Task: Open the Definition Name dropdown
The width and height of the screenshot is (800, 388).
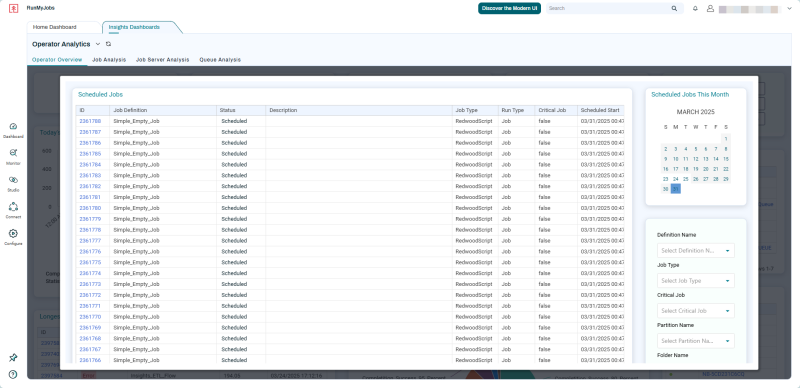Action: coord(696,251)
